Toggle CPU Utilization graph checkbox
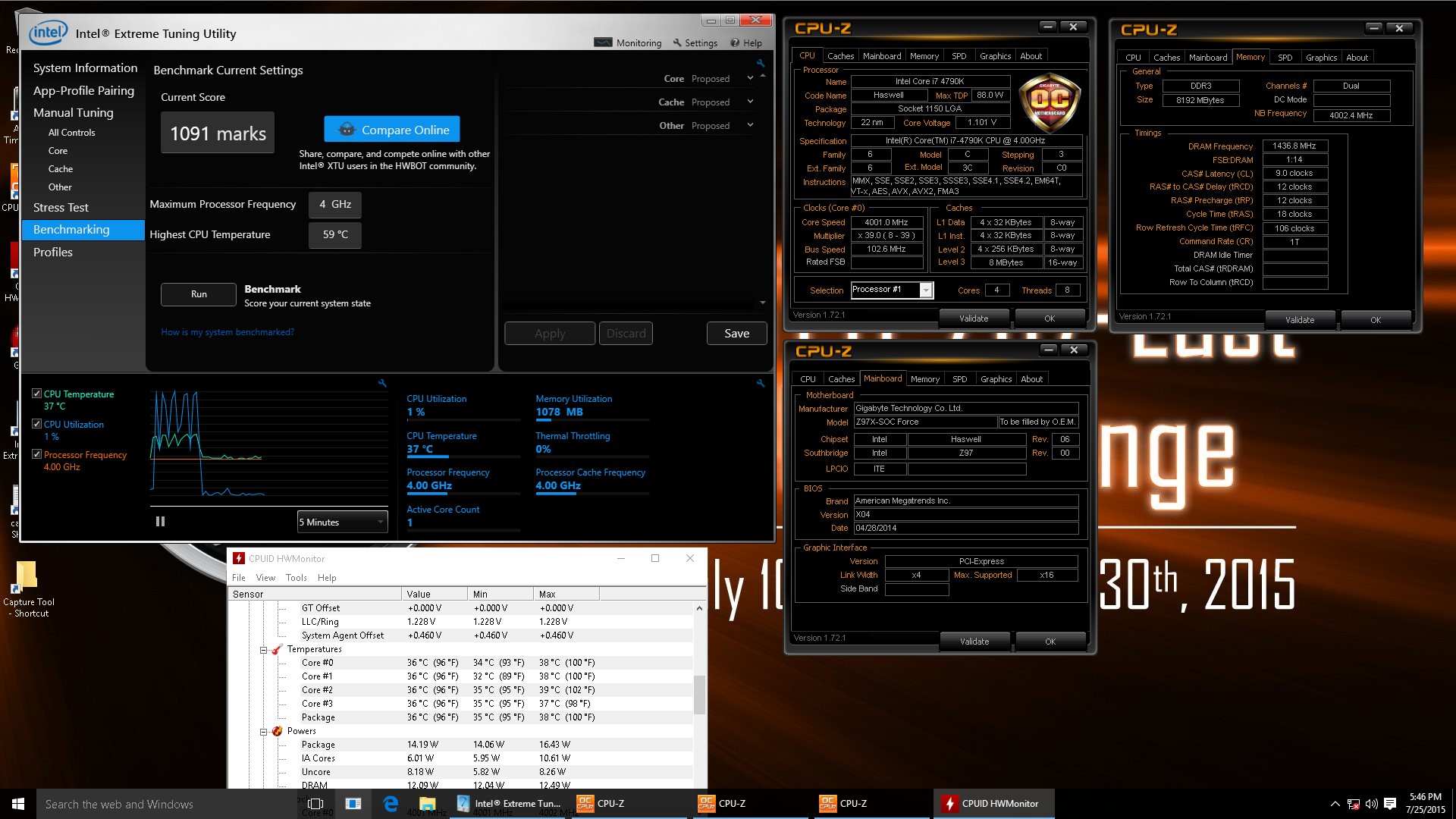Image resolution: width=1456 pixels, height=819 pixels. coord(36,424)
